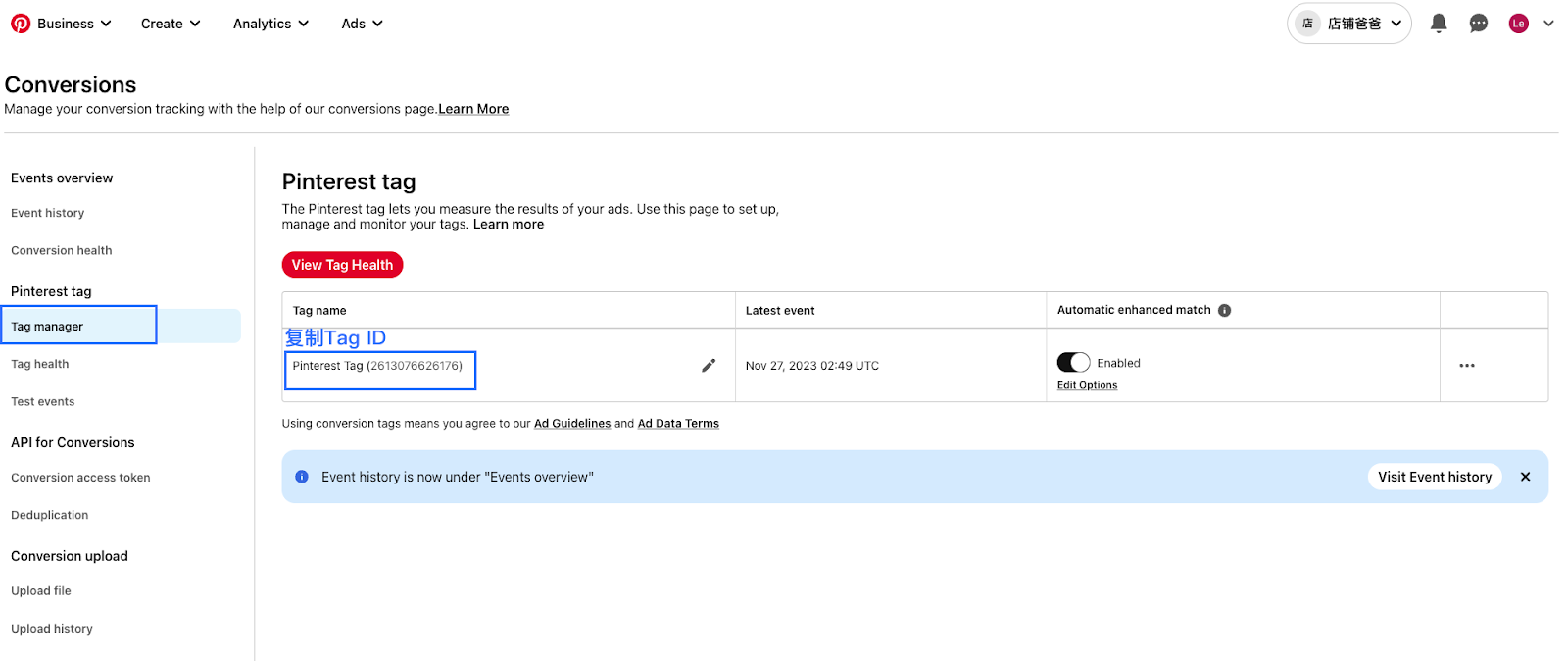Viewport: 1568px width, 661px height.
Task: Open the messages chat bubble icon
Action: pyautogui.click(x=1479, y=24)
